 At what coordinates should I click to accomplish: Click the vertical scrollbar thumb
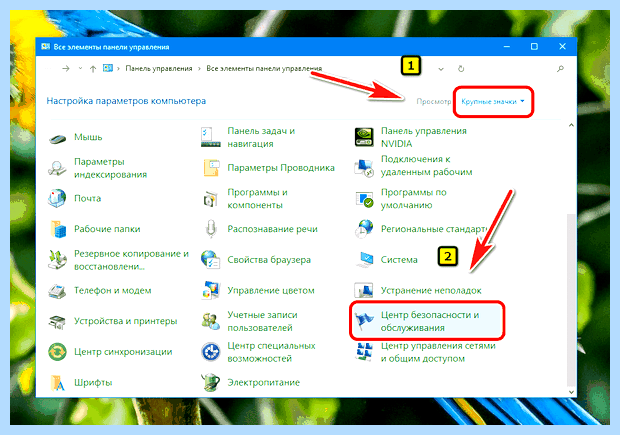(571, 299)
